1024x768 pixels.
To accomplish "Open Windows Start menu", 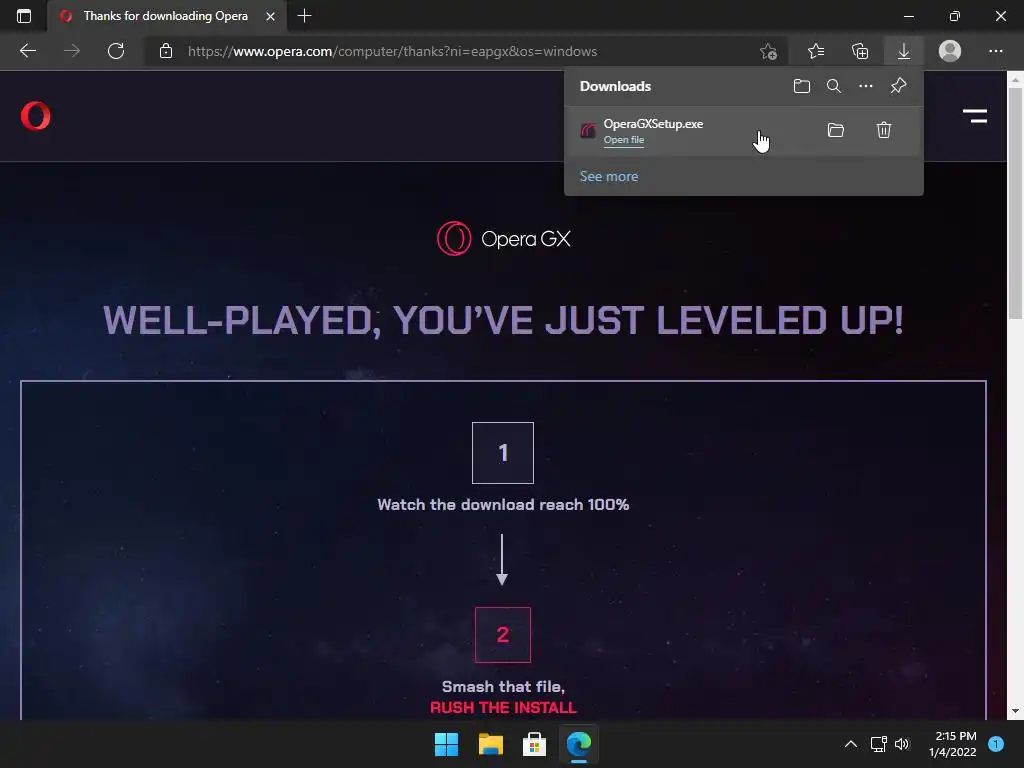I will pyautogui.click(x=447, y=744).
